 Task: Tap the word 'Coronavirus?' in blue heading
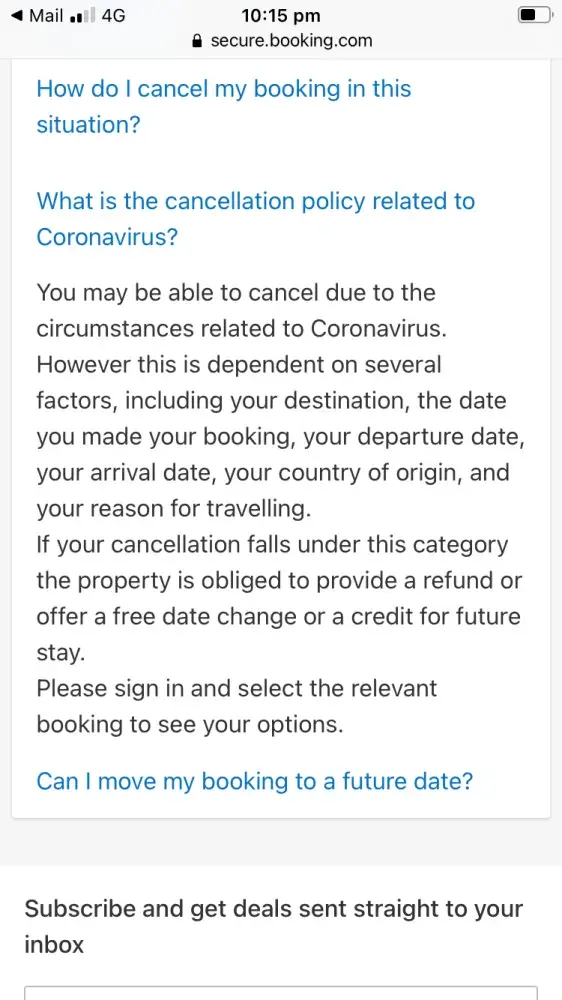107,237
